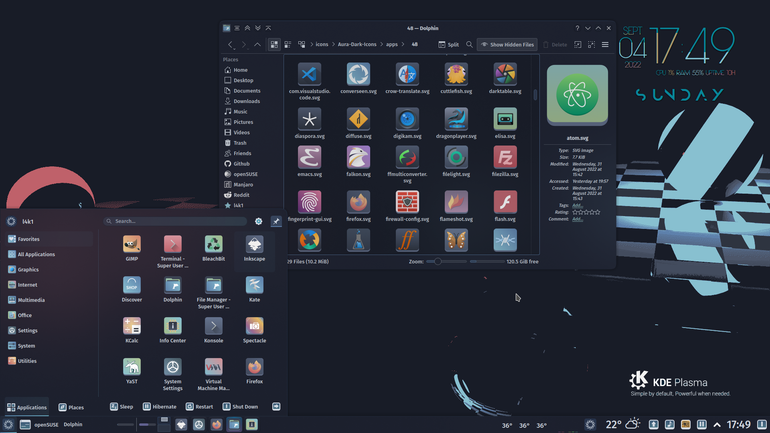Open Dolphin hamburger menu
Screen dimensions: 770x433
[605, 45]
